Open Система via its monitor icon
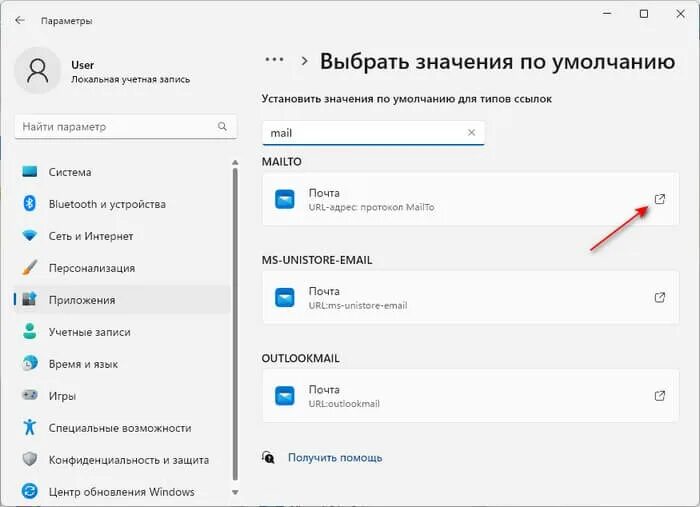Screen dimensions: 700x507 click(30, 172)
